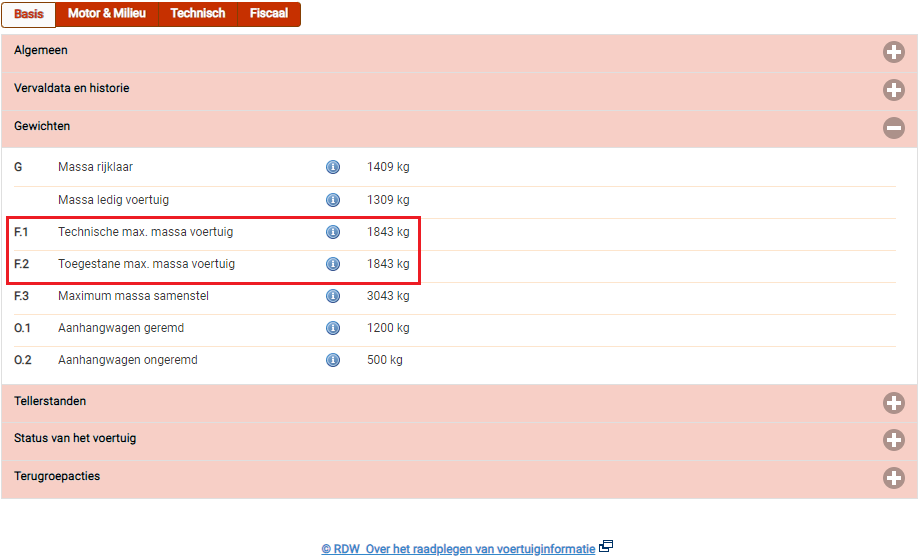This screenshot has width=919, height=560.
Task: Collapse the Gewichten section minus button
Action: coord(893,128)
